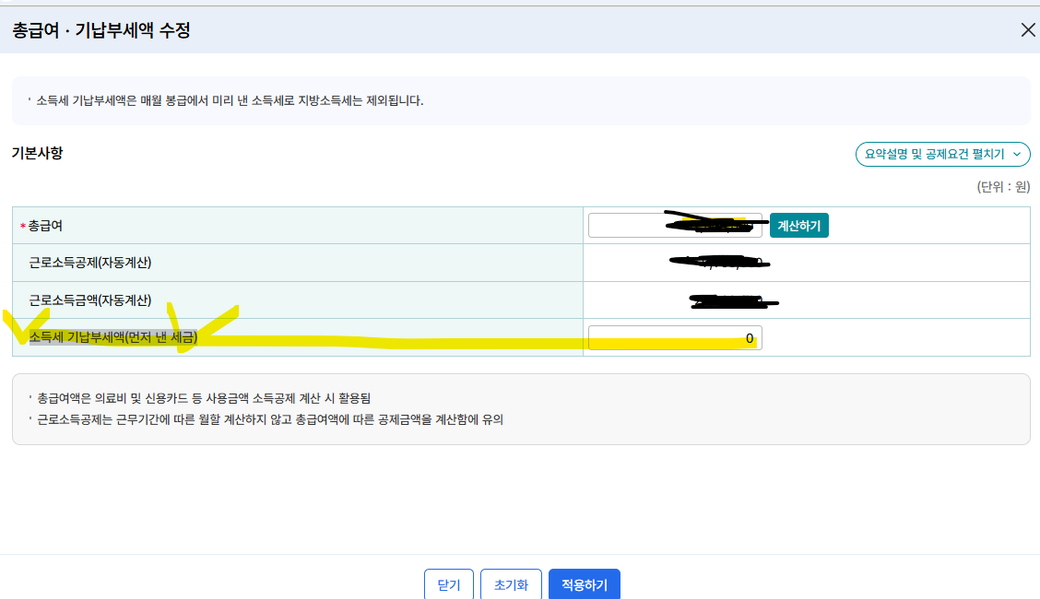Reset the form with 초기화

point(510,584)
